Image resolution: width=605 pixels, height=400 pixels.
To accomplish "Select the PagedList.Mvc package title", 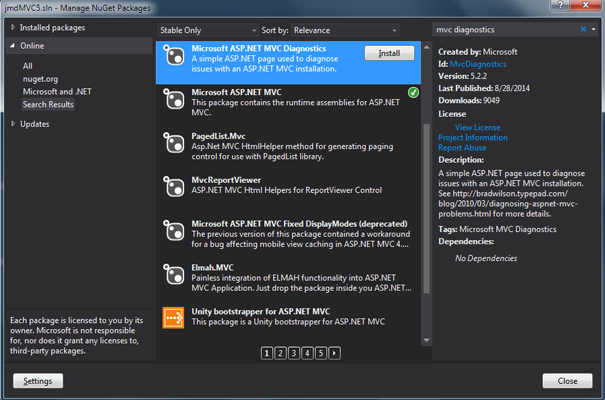I will (x=218, y=136).
